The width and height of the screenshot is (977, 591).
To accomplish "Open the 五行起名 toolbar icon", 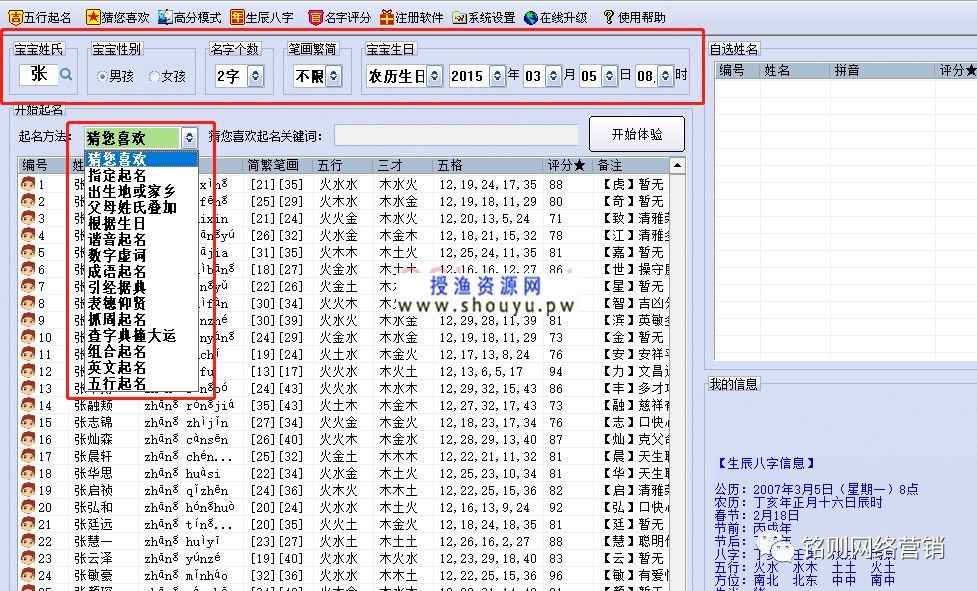I will click(16, 17).
